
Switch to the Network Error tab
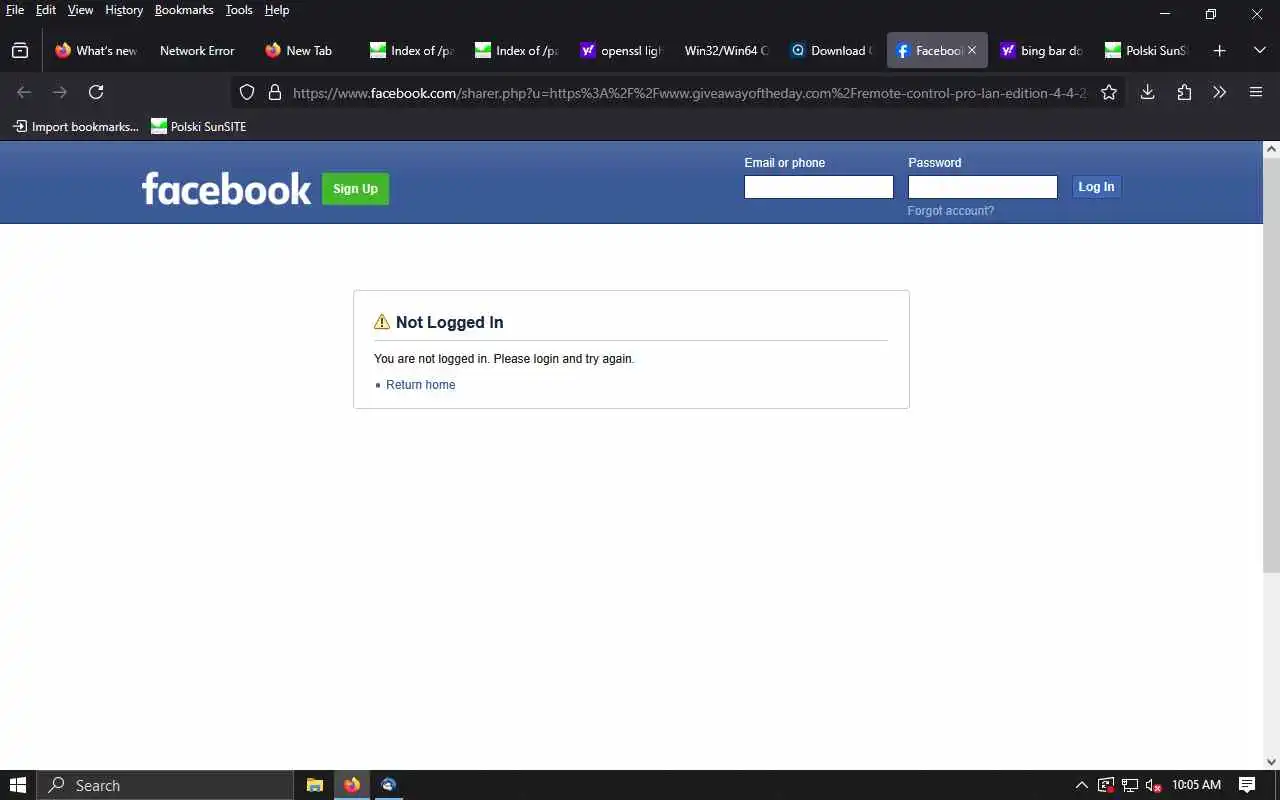click(197, 51)
